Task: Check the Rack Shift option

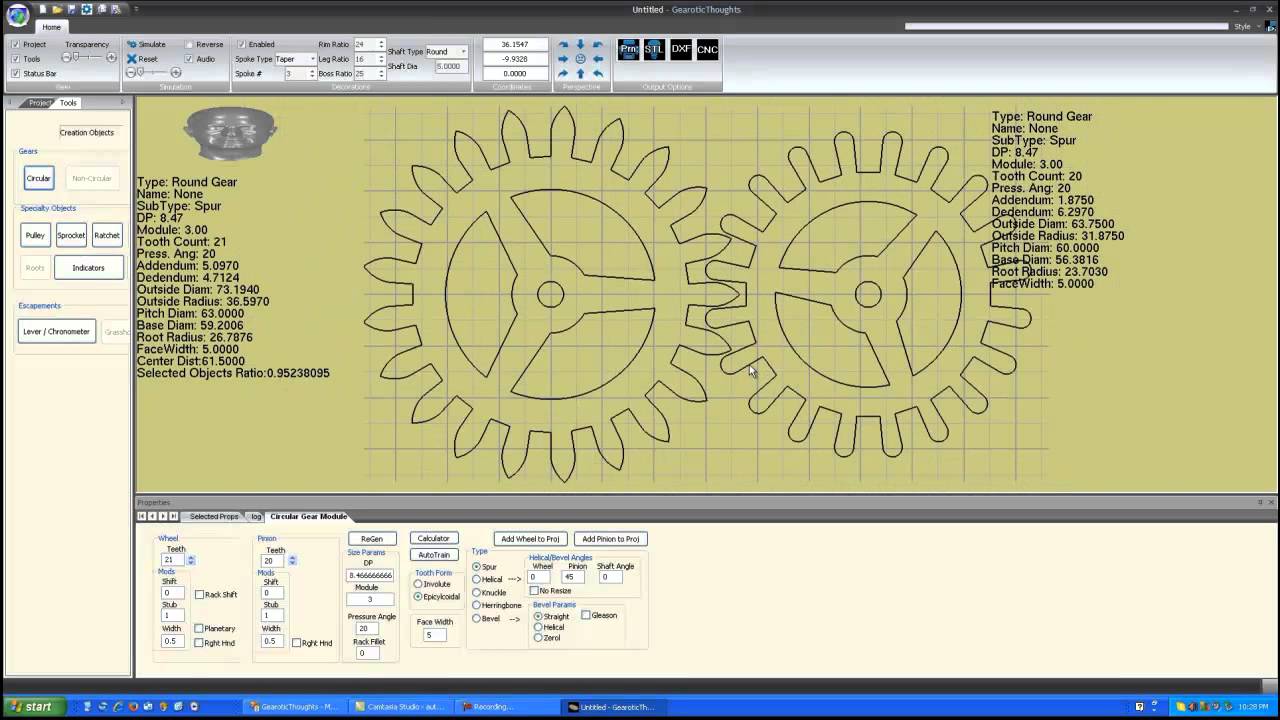Action: [x=199, y=595]
